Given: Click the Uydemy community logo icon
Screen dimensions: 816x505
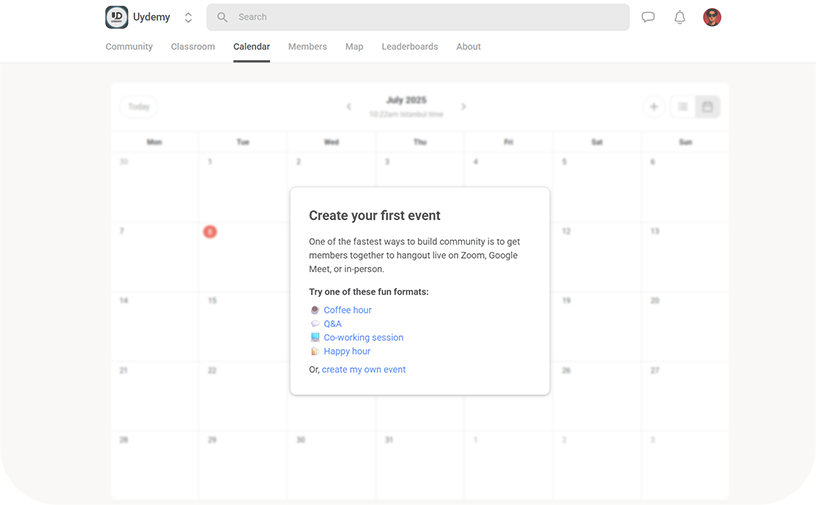Looking at the screenshot, I should pyautogui.click(x=117, y=17).
